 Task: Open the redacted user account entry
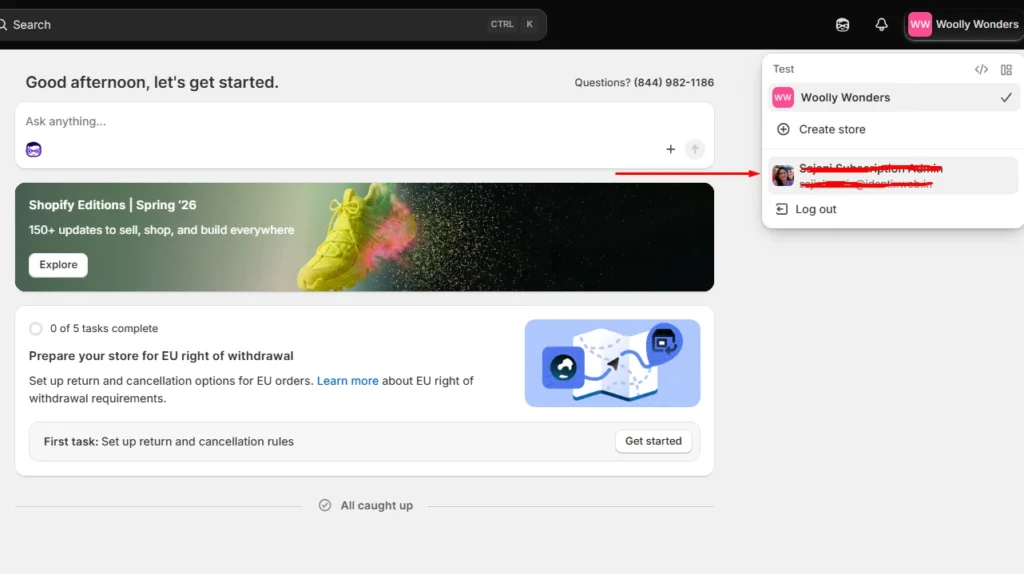click(893, 176)
